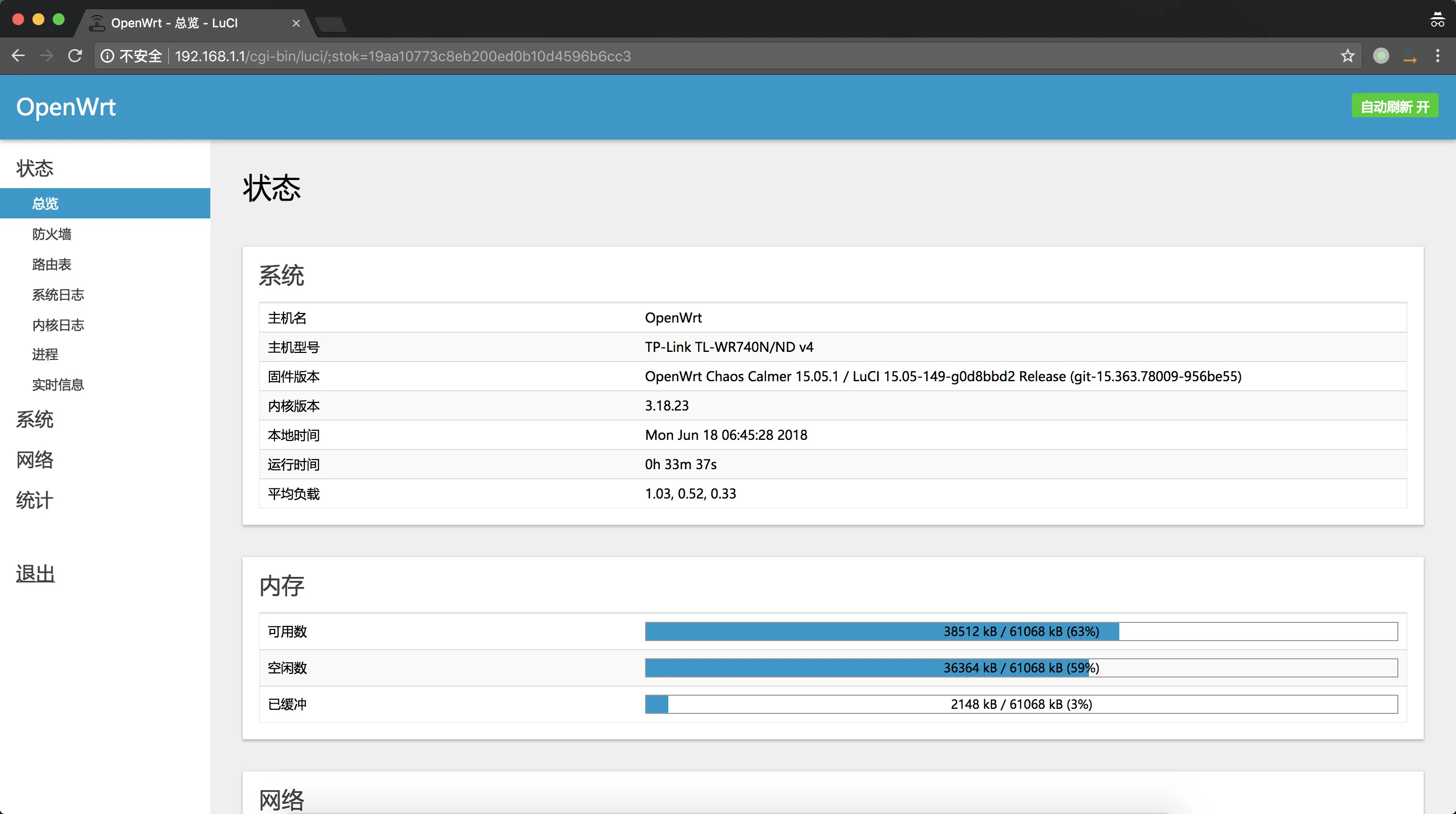Reload the page with refresh icon
The height and width of the screenshot is (814, 1456).
click(x=75, y=56)
